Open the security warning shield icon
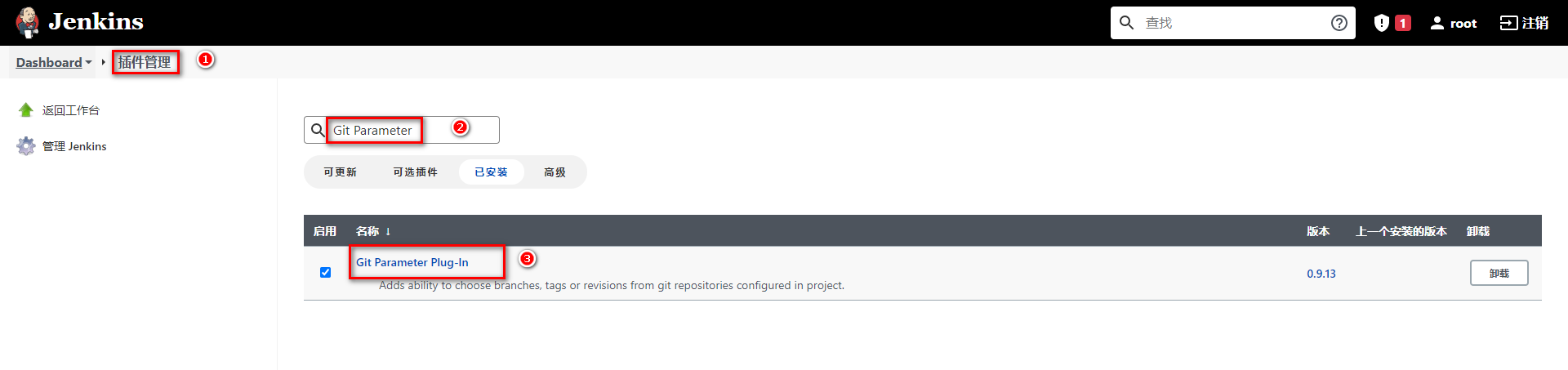 (1381, 23)
